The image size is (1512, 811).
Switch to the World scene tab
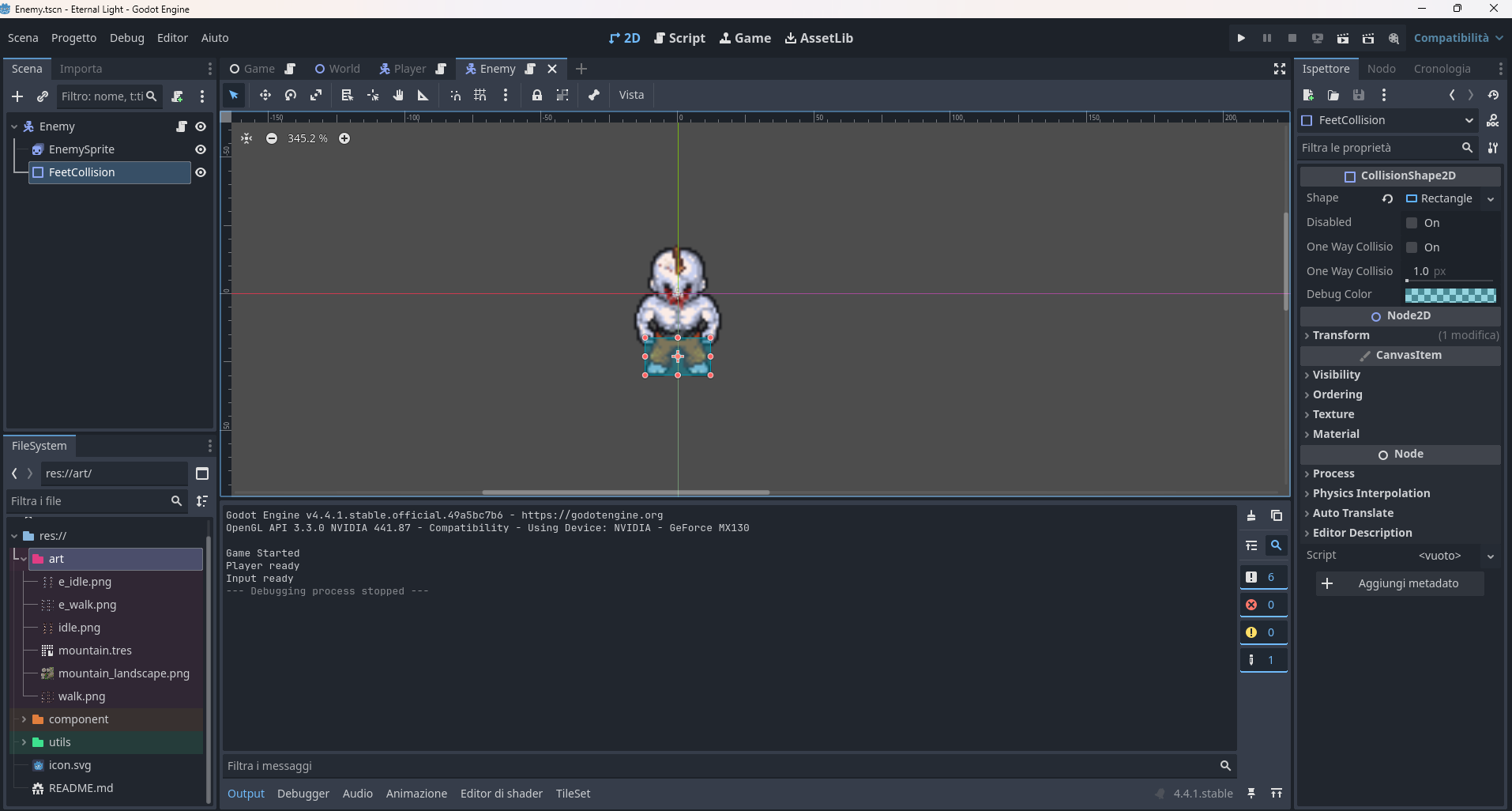point(337,69)
